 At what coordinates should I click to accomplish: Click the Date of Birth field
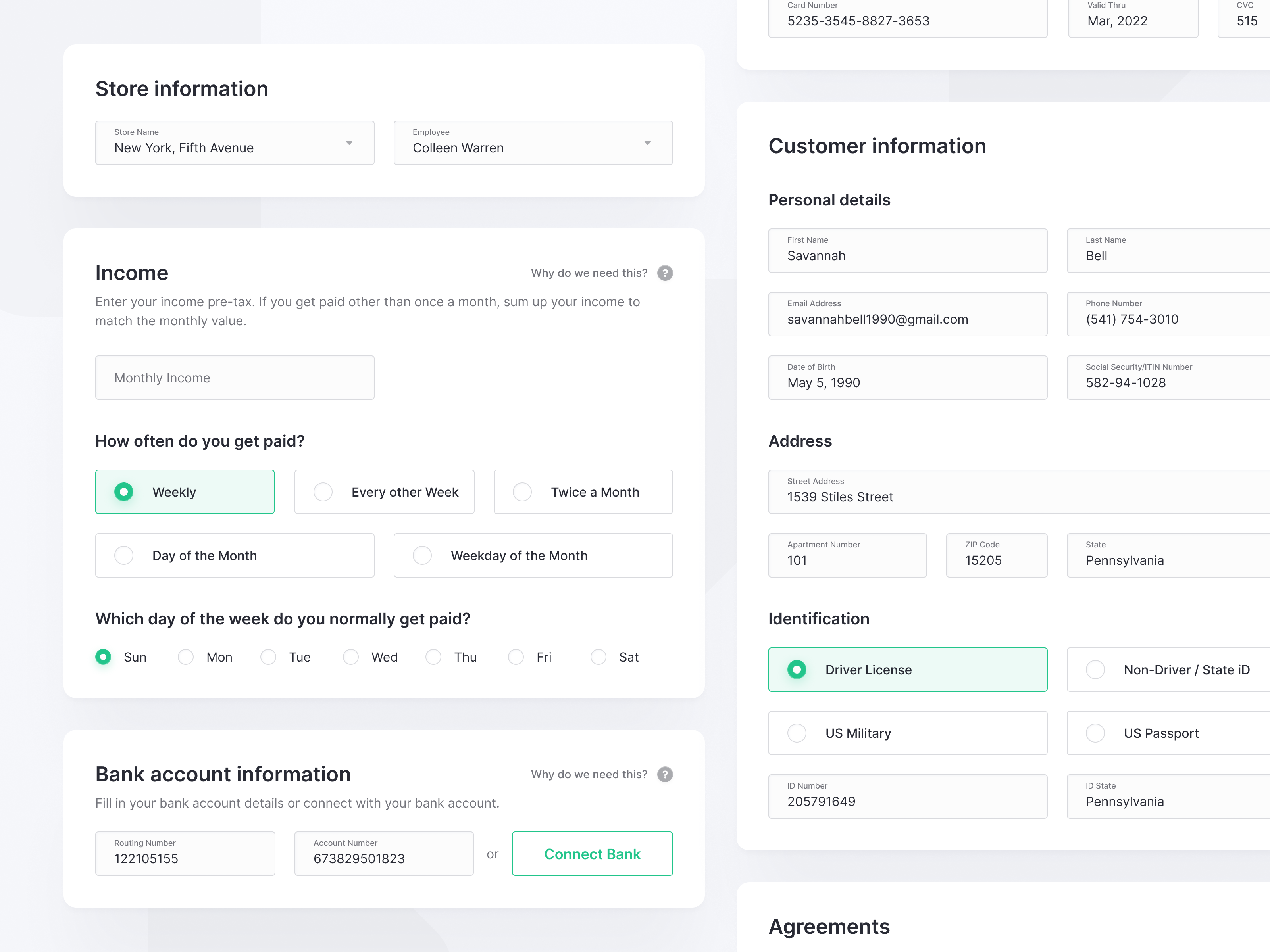pos(908,378)
